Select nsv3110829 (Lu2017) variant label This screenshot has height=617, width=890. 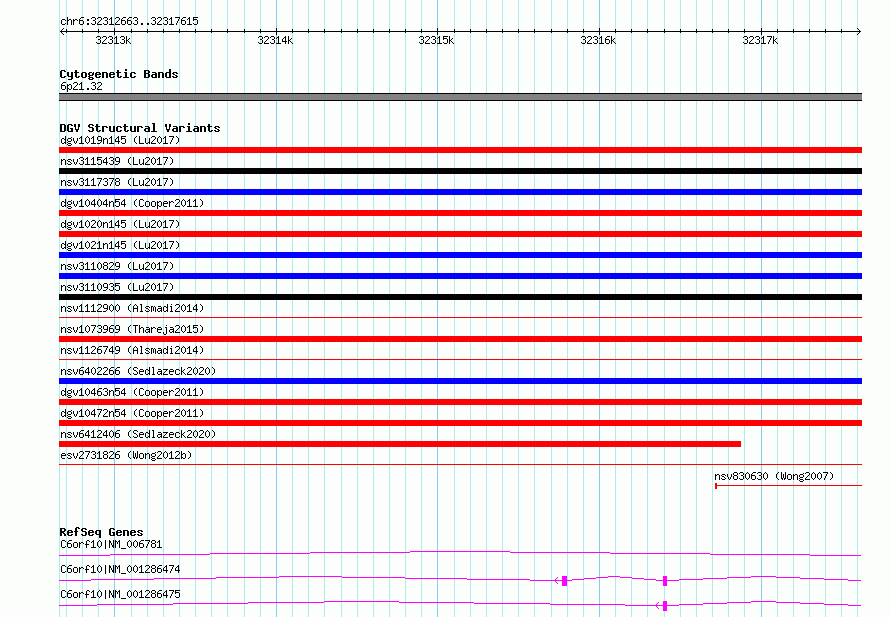[117, 266]
